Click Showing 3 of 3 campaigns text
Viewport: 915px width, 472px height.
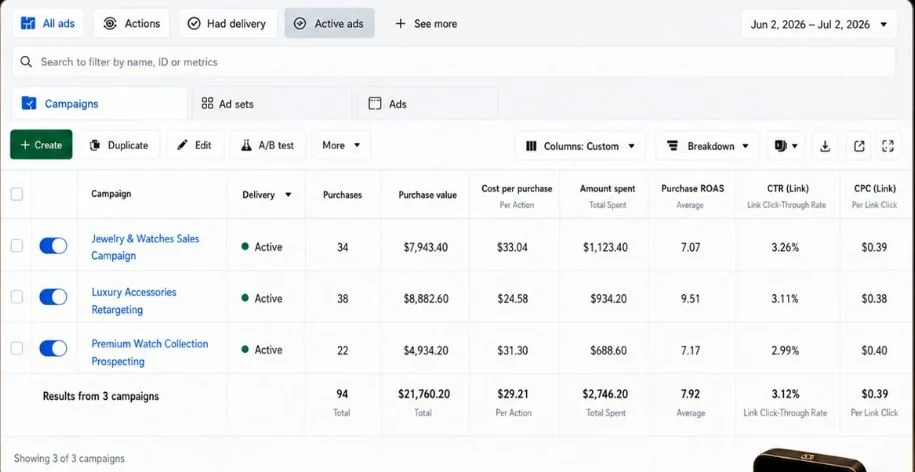click(69, 458)
